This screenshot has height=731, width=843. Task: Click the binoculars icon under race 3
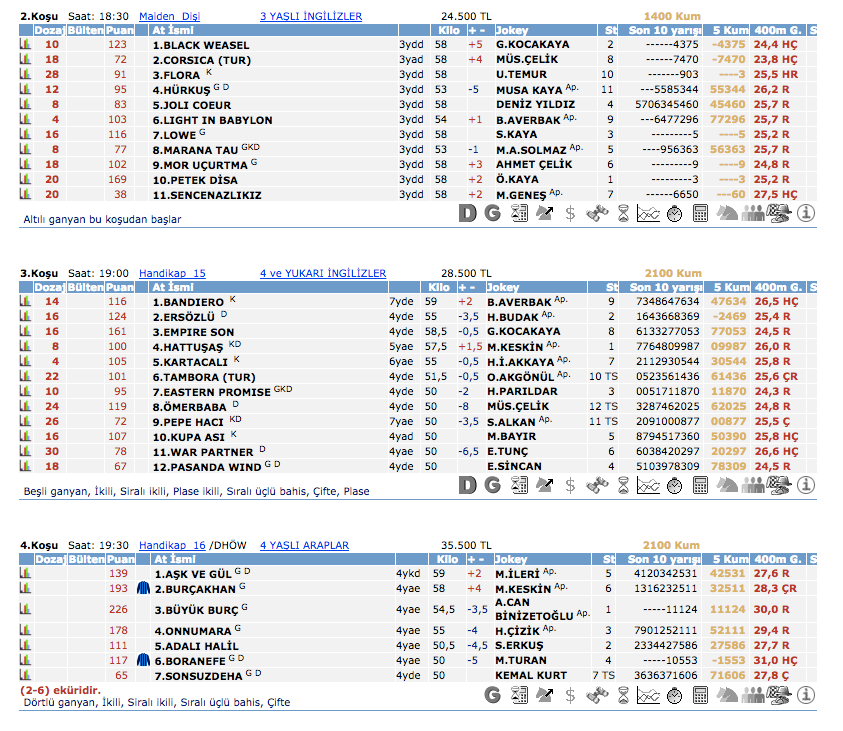pyautogui.click(x=596, y=485)
